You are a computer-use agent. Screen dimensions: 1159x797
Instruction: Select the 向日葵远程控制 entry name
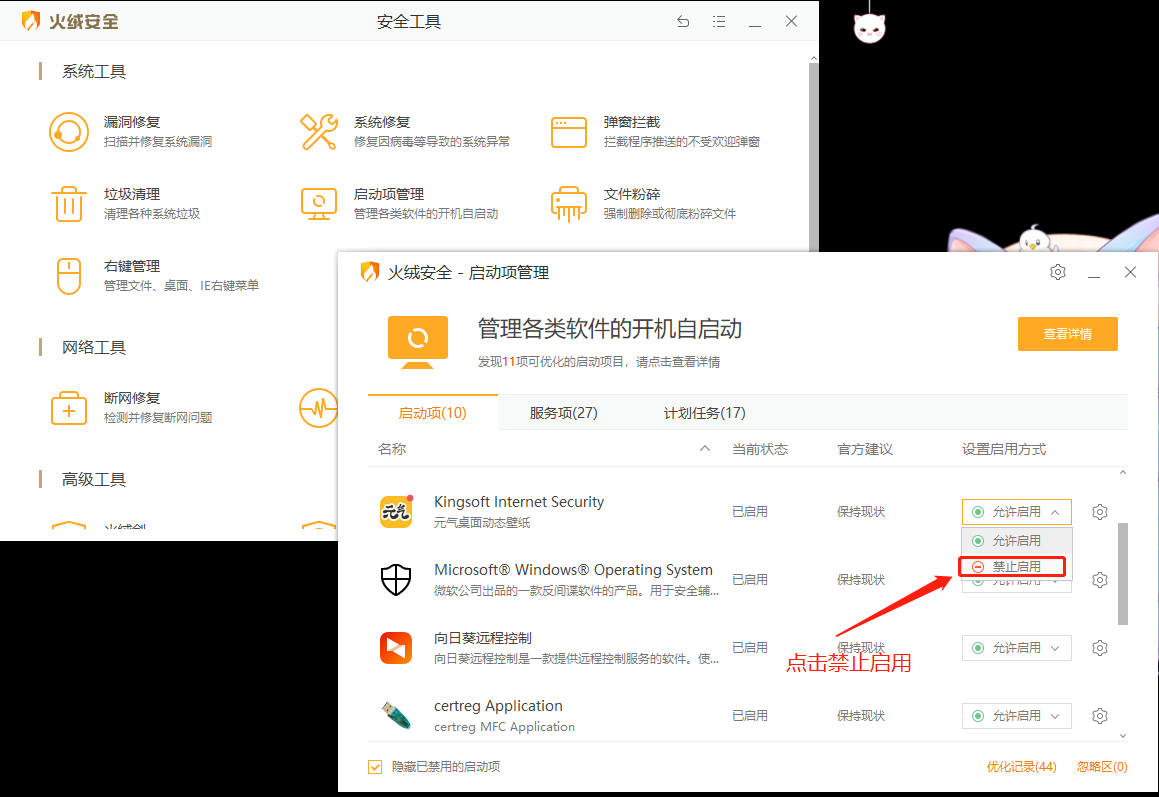tap(483, 637)
